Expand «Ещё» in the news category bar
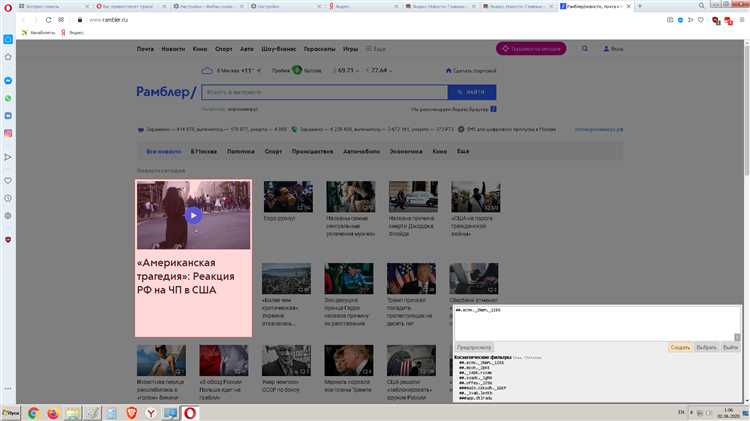The height and width of the screenshot is (421, 750). pyautogui.click(x=463, y=151)
